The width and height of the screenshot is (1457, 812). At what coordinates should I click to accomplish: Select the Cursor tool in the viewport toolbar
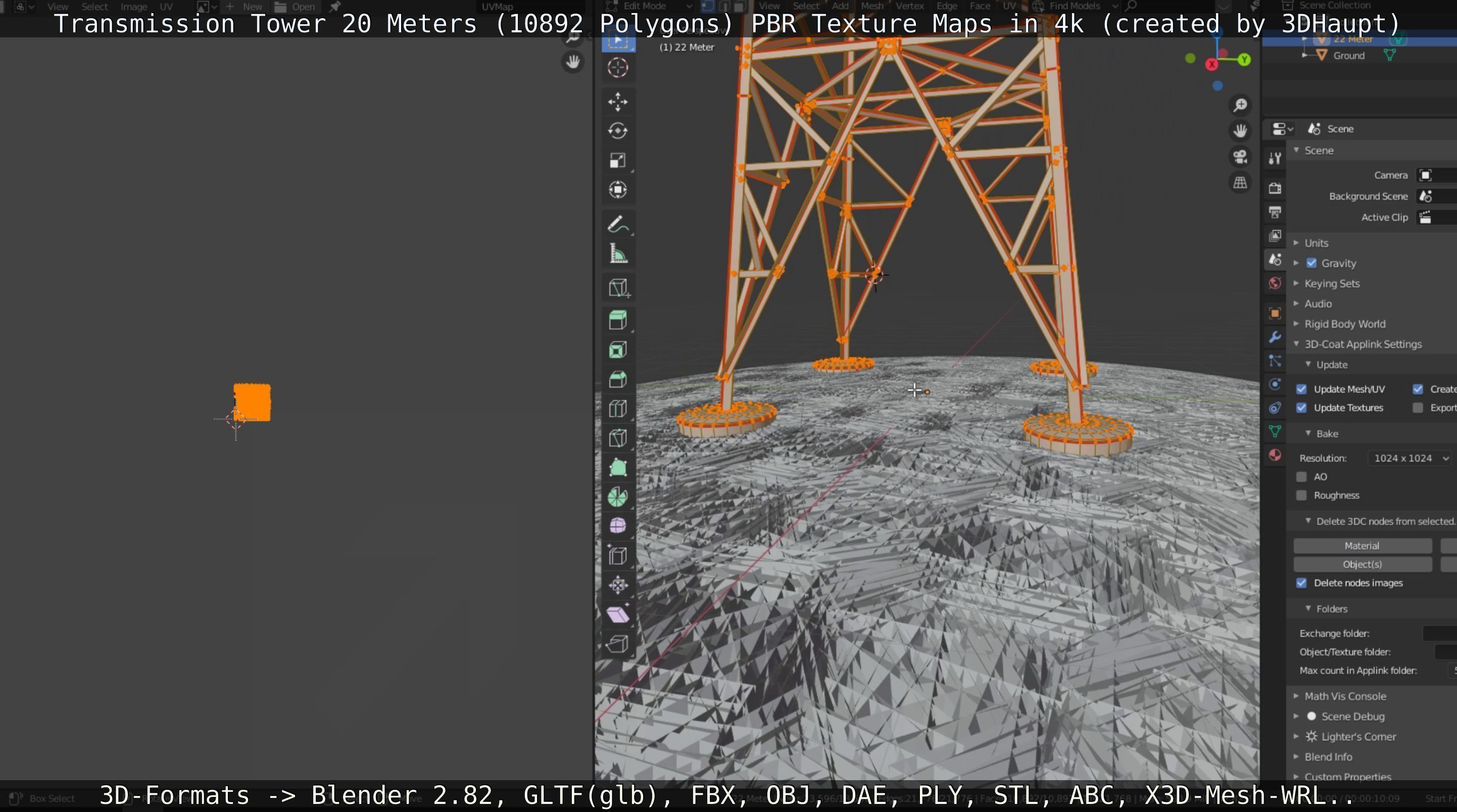click(x=618, y=68)
